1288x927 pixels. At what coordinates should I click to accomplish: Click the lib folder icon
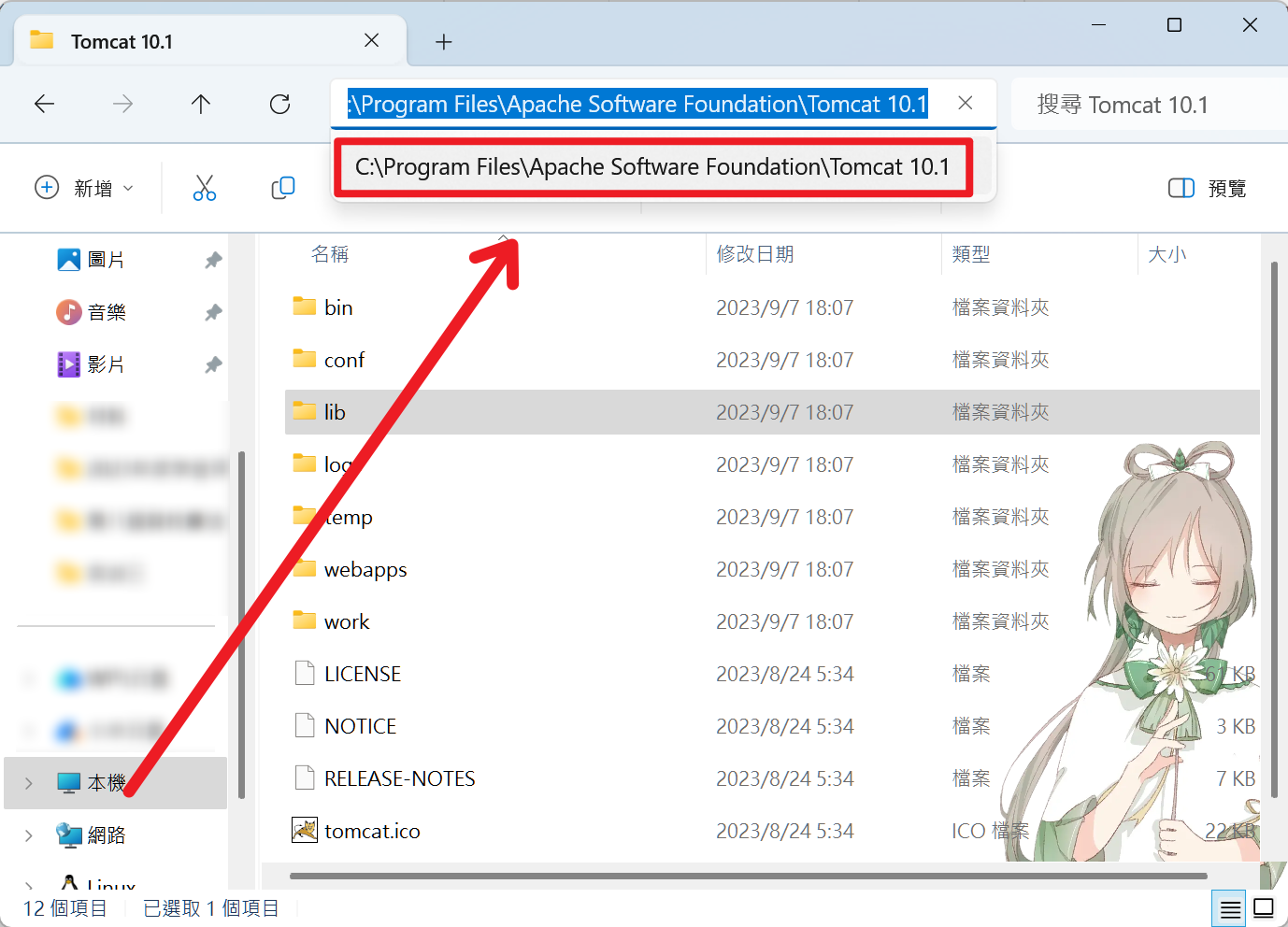[305, 411]
